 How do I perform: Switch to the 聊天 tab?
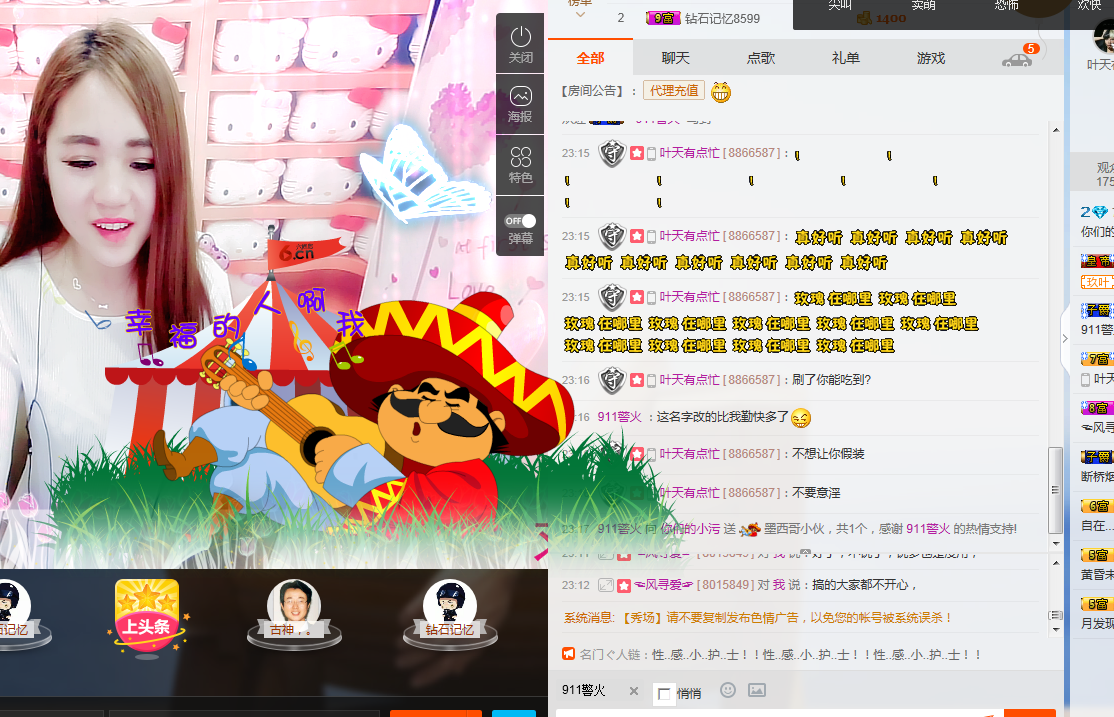tap(676, 58)
